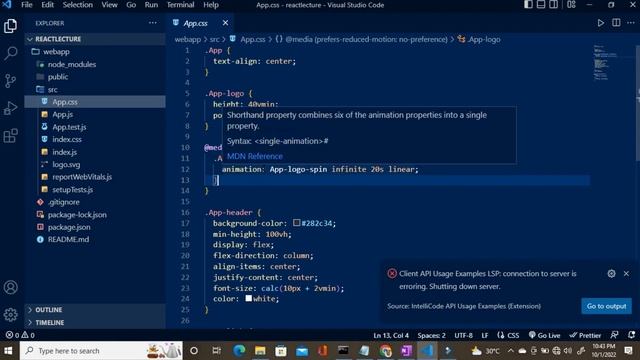
Task: Dismiss the LSP error notification
Action: click(626, 273)
